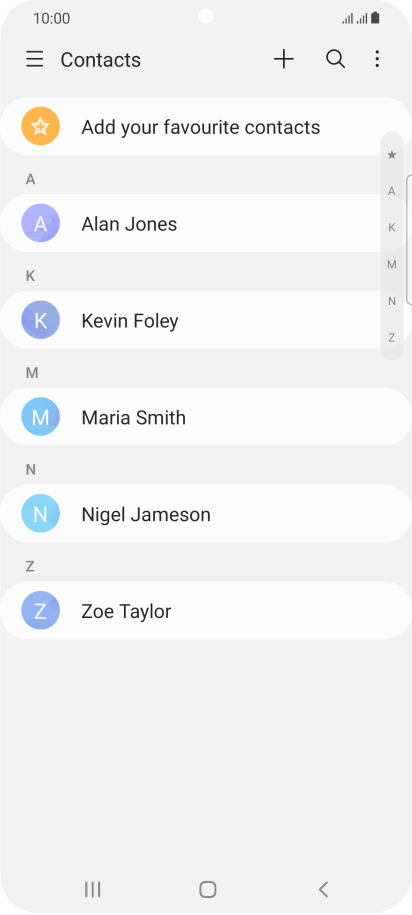
Task: Open the contacts search magnifier
Action: [x=336, y=59]
